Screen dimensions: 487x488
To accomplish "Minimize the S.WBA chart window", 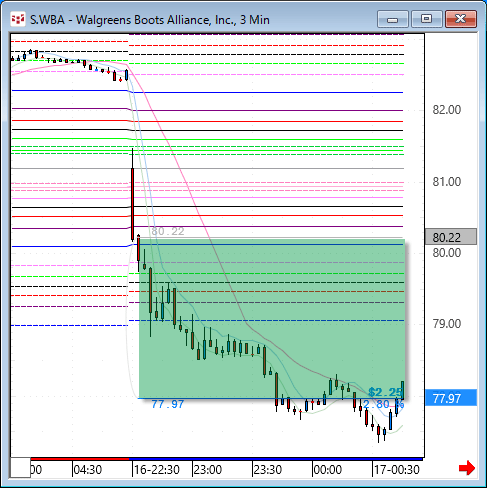I will 393,19.
